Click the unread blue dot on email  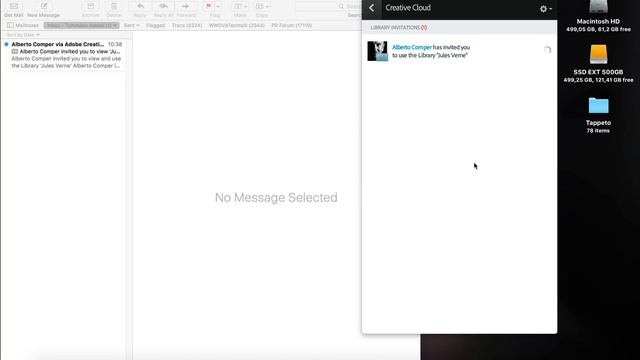[6, 44]
